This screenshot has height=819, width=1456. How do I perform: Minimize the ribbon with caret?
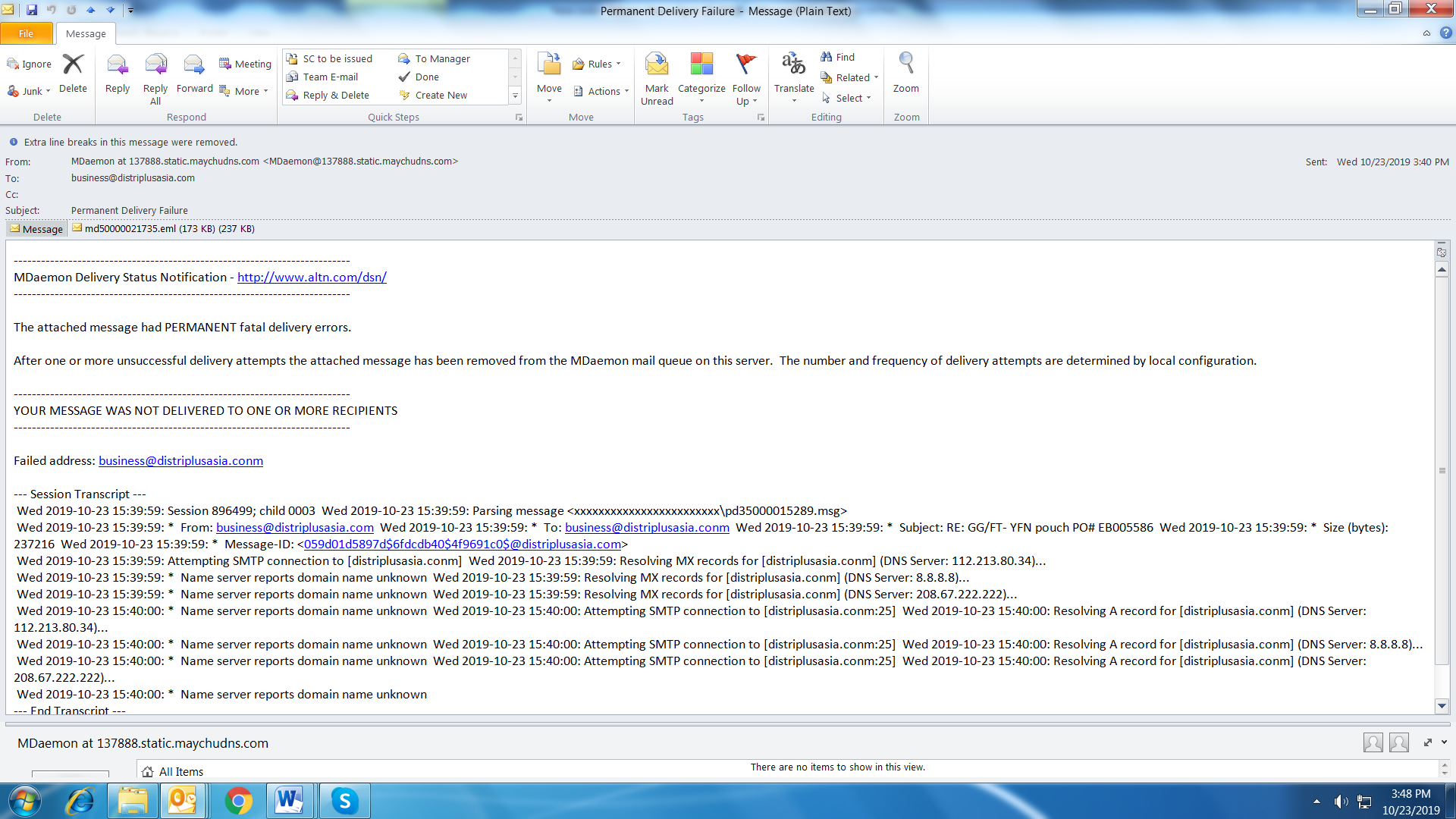pyautogui.click(x=1426, y=33)
